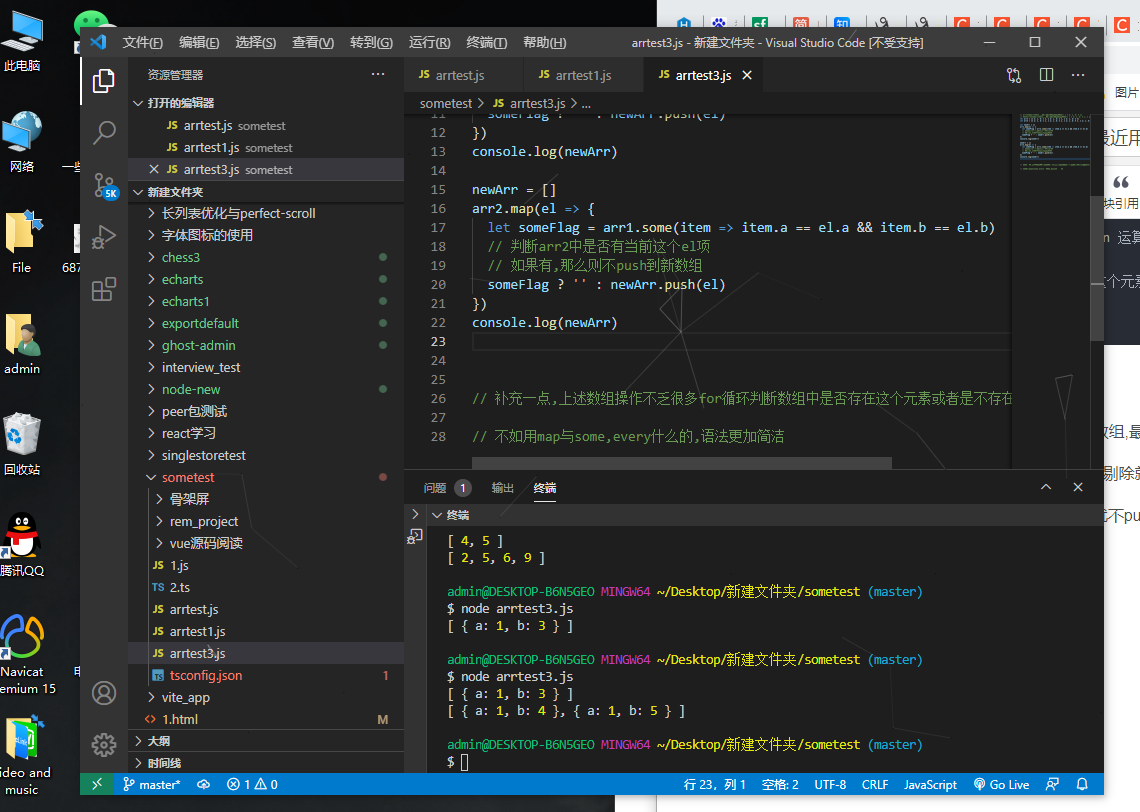Open editor more actions ellipsis
Screen dimensions: 1140x812
(x=1078, y=75)
